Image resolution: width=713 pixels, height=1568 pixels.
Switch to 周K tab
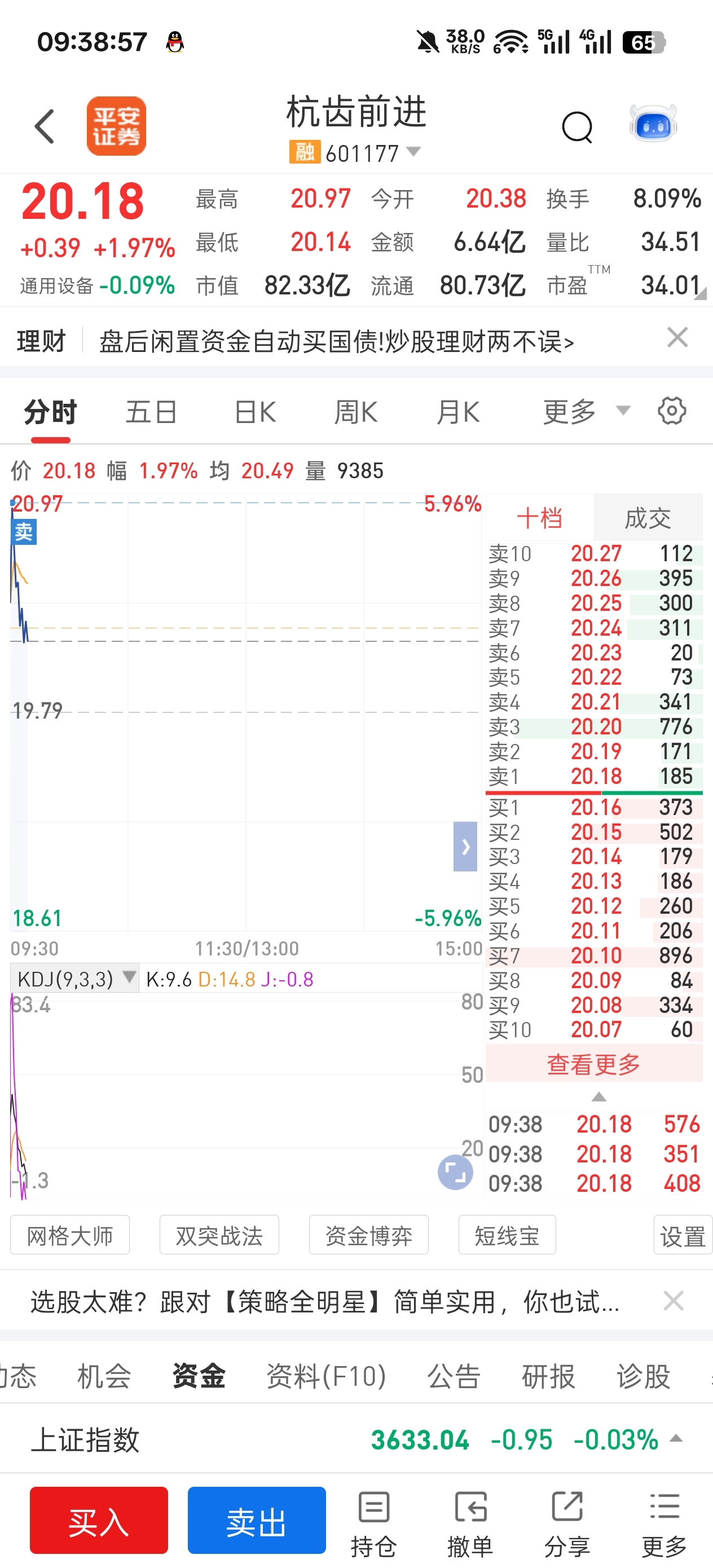[355, 412]
